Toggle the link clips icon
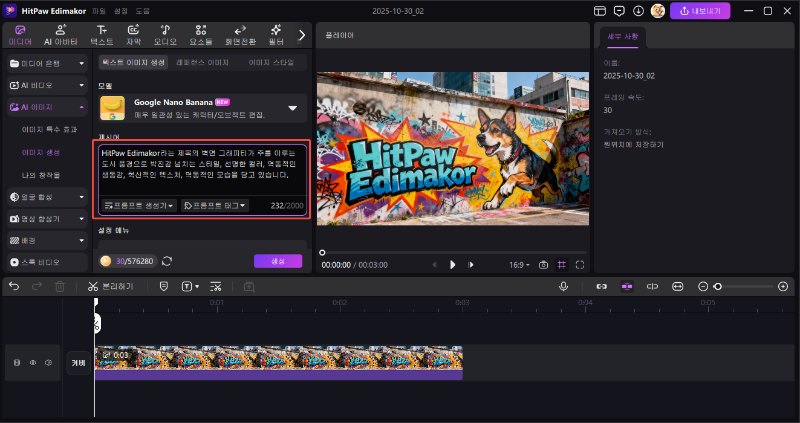Viewport: 800px width, 423px height. tap(602, 287)
